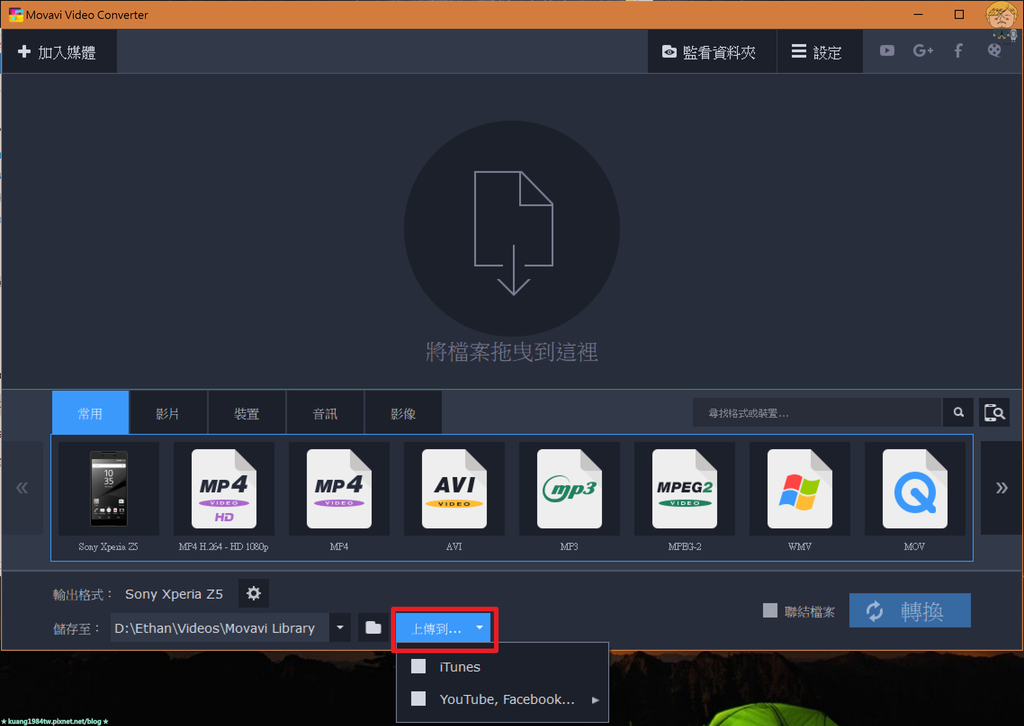The height and width of the screenshot is (726, 1024).
Task: Click the Convert (轉換) button
Action: tap(910, 610)
